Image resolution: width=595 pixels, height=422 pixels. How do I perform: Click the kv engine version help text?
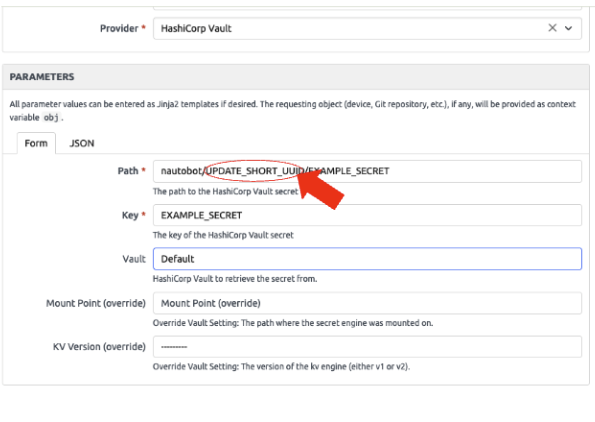coord(281,367)
